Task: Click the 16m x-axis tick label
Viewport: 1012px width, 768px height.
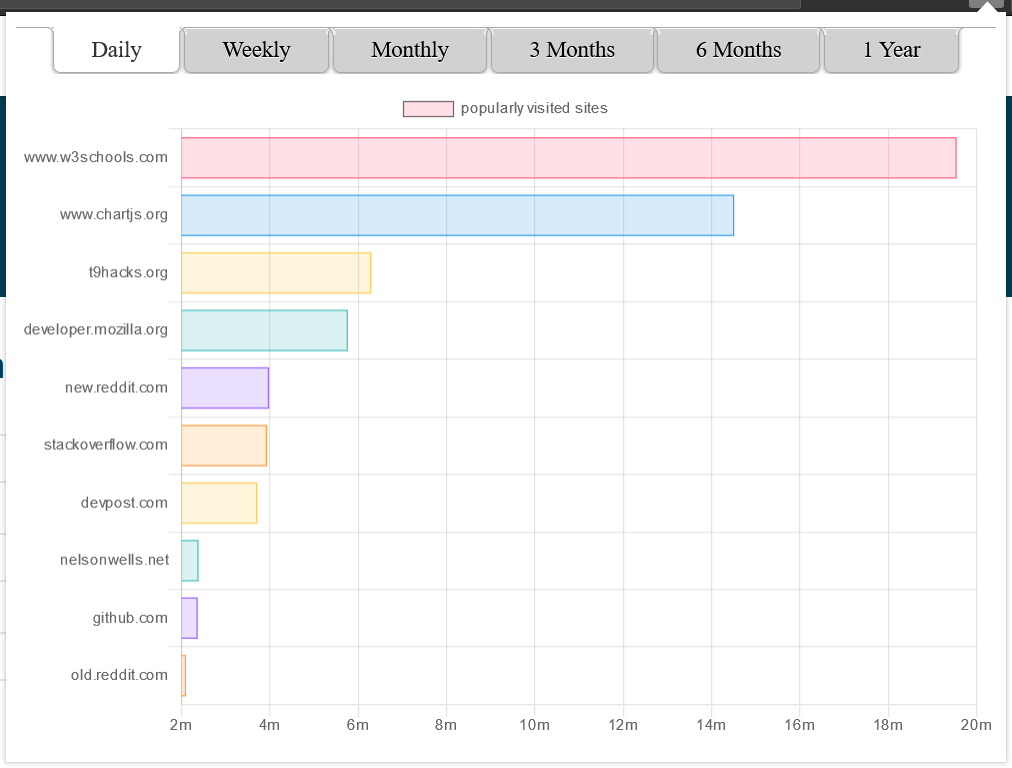Action: [x=800, y=725]
